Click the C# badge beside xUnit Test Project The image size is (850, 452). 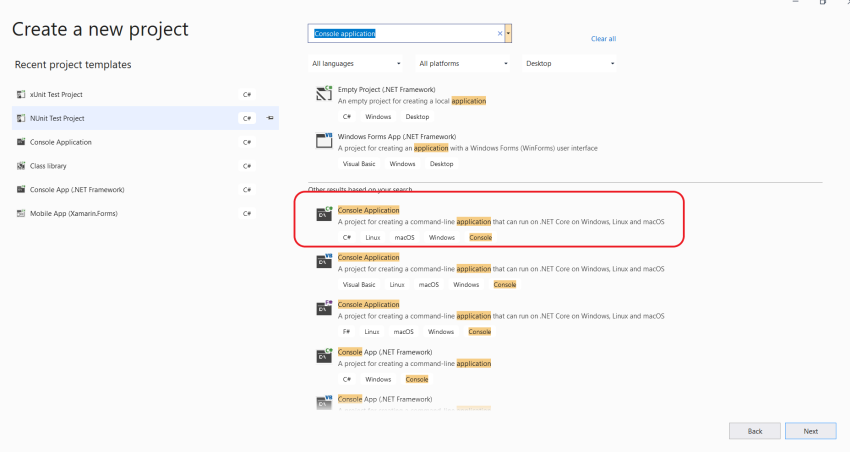[x=247, y=94]
